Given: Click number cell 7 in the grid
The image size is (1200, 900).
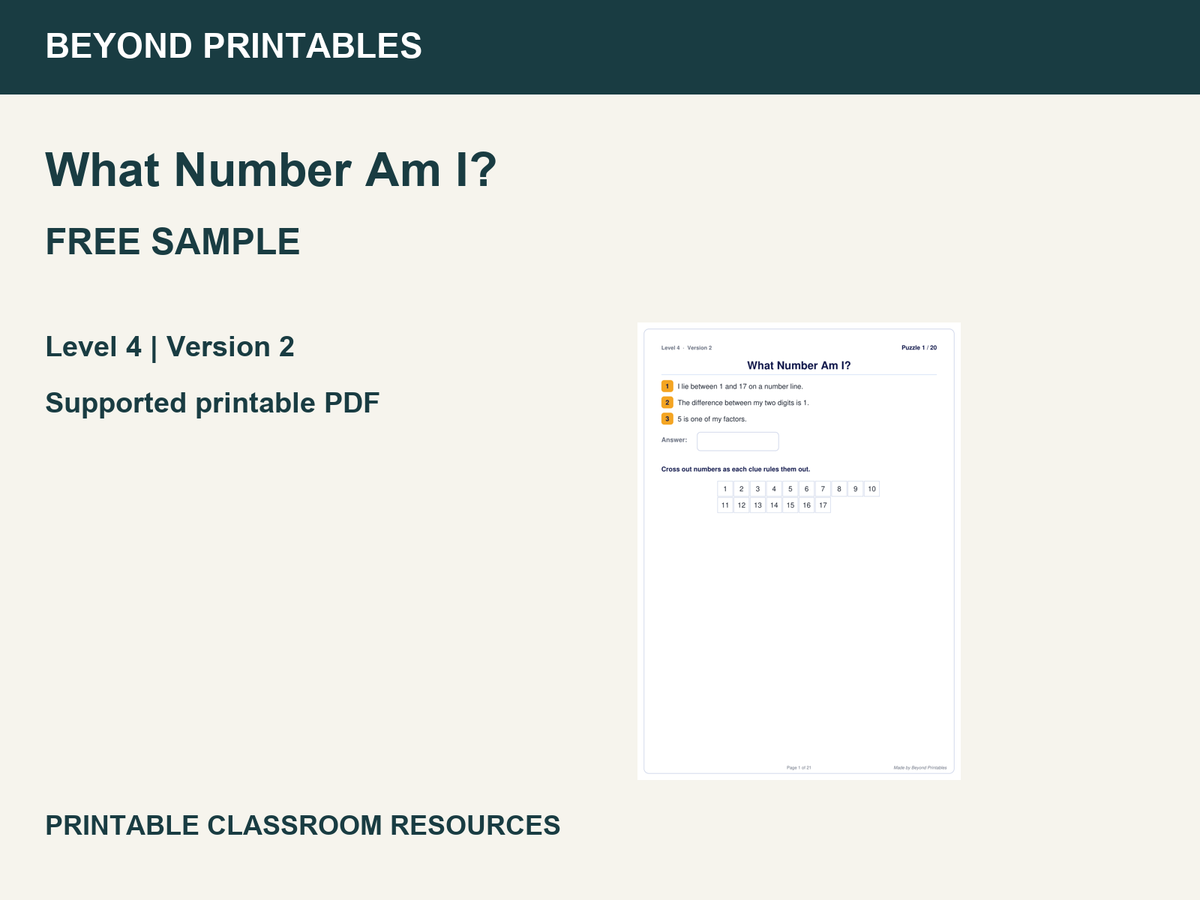Looking at the screenshot, I should coord(823,489).
